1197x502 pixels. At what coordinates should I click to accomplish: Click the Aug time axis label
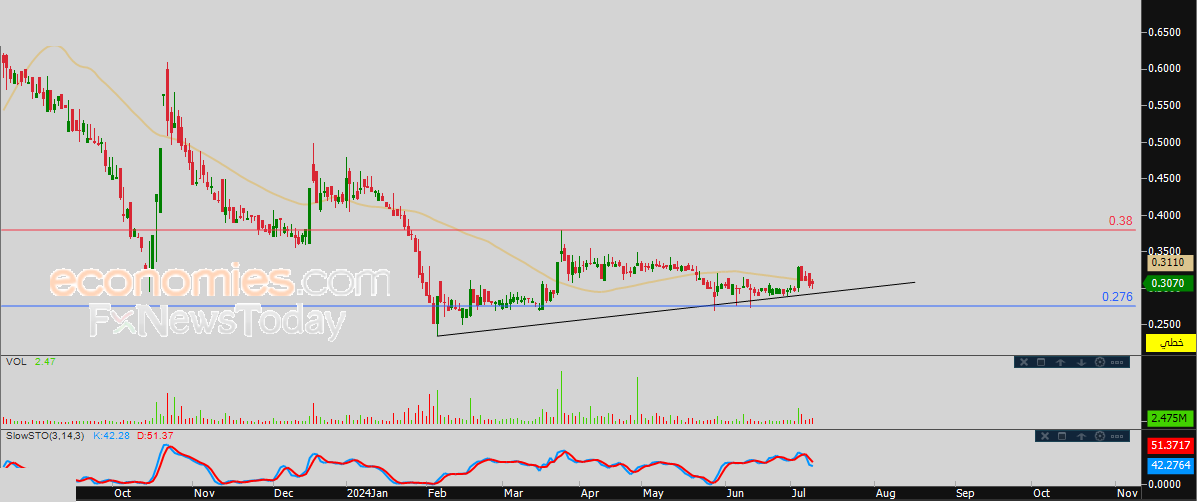(884, 494)
